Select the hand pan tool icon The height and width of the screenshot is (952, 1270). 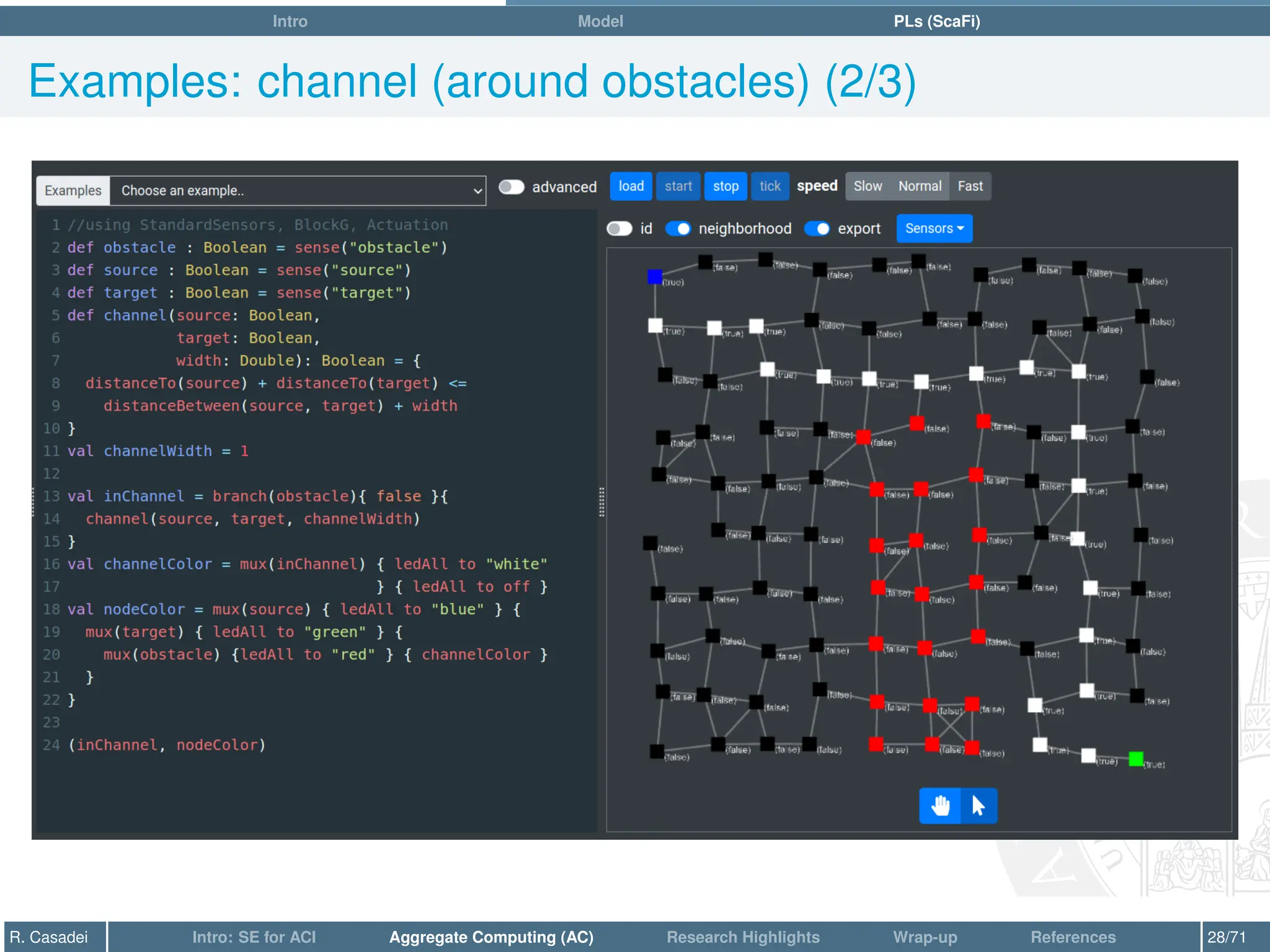coord(940,806)
